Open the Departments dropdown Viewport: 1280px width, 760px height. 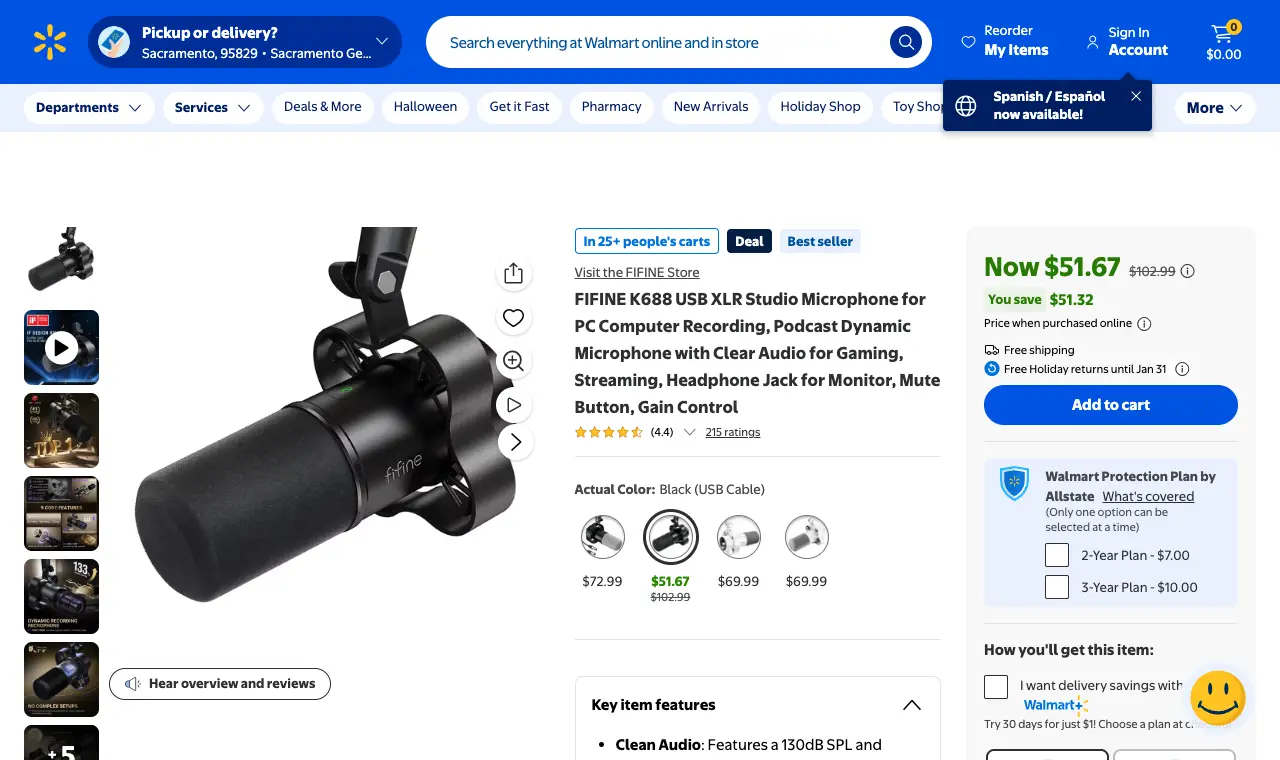[x=89, y=108]
